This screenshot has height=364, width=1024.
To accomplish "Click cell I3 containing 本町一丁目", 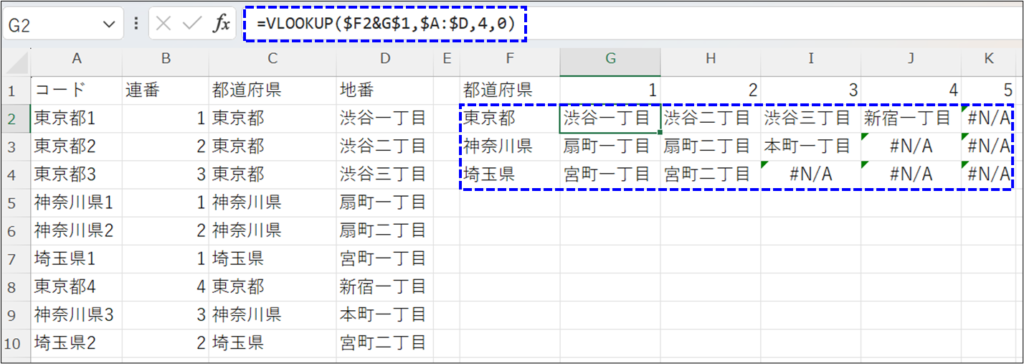I will point(810,146).
